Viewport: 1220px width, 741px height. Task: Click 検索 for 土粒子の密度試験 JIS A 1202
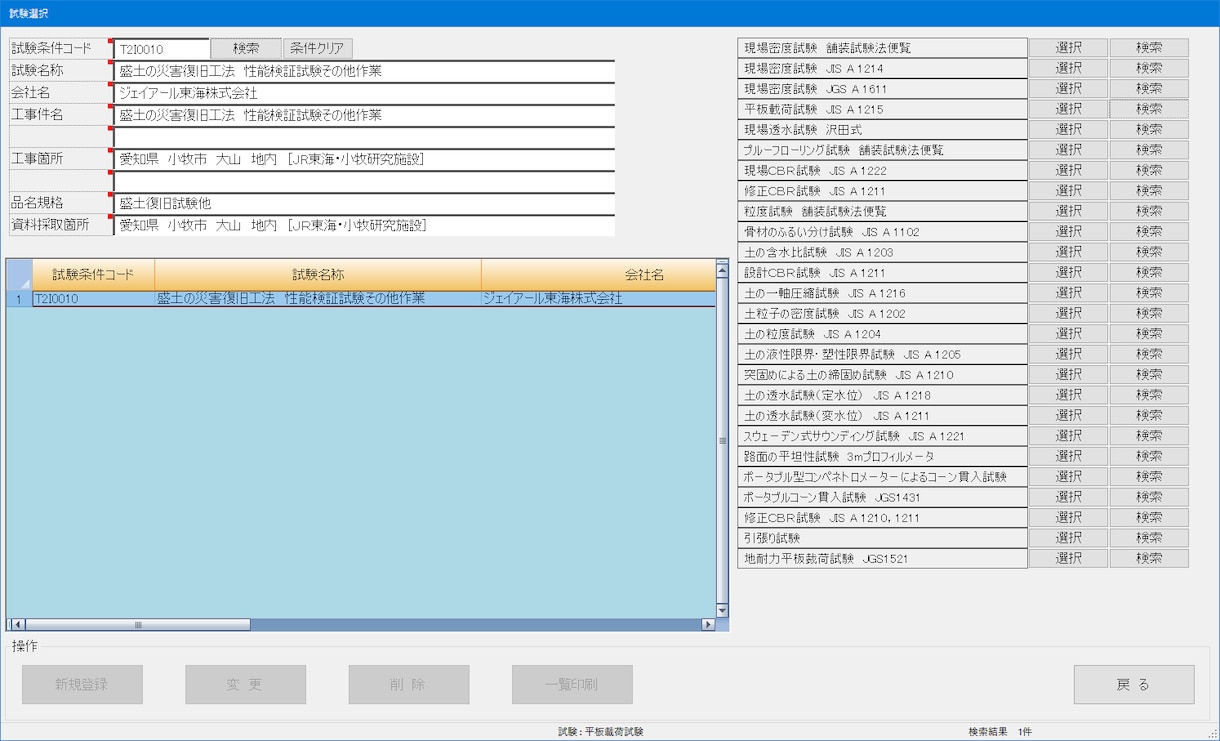(1149, 313)
